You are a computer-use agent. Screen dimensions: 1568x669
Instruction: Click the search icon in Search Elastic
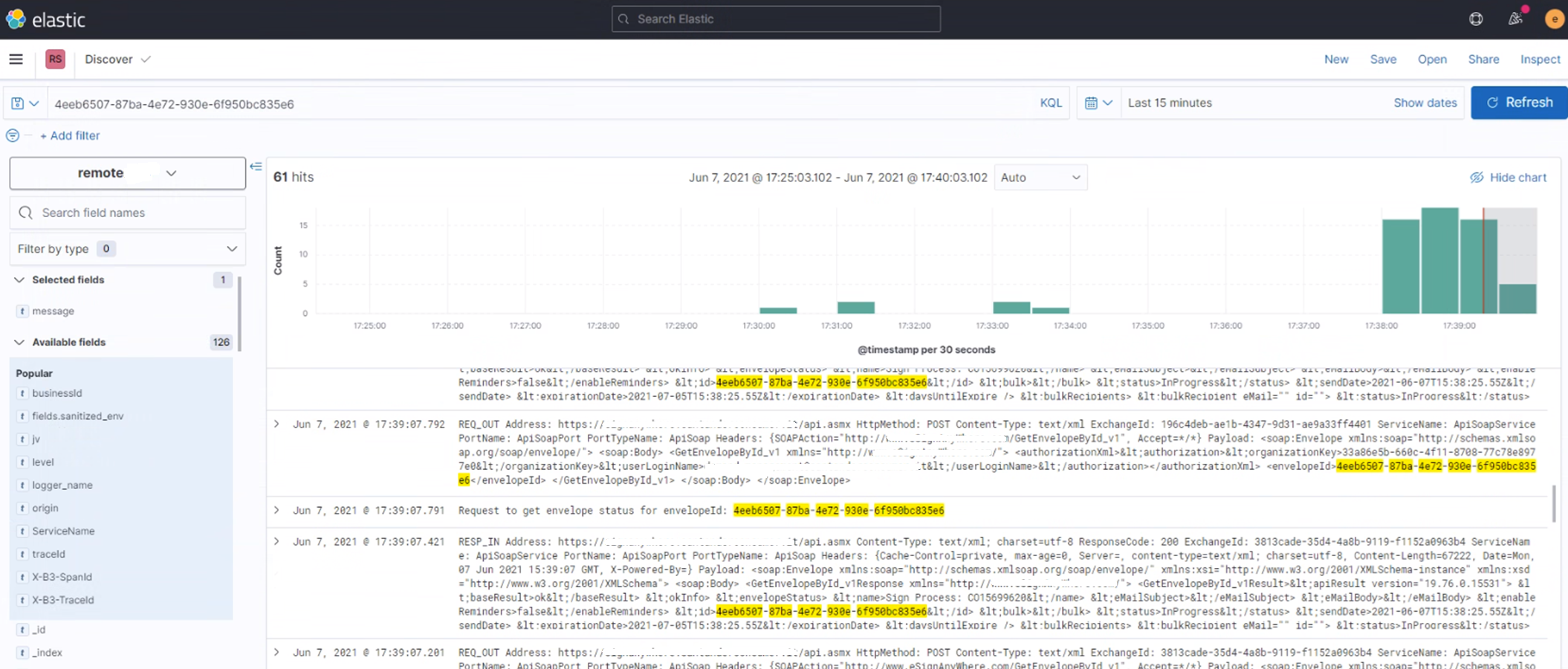[x=623, y=19]
